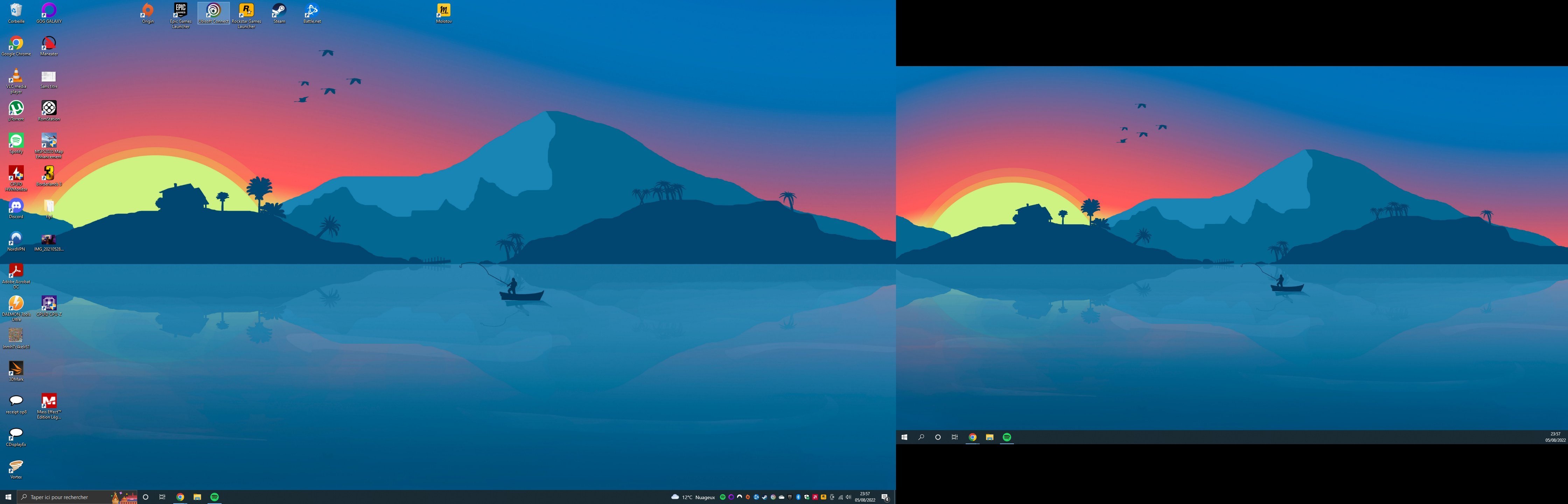Click the search box Taper ici pour rechercher
The image size is (1568, 504).
pyautogui.click(x=67, y=497)
